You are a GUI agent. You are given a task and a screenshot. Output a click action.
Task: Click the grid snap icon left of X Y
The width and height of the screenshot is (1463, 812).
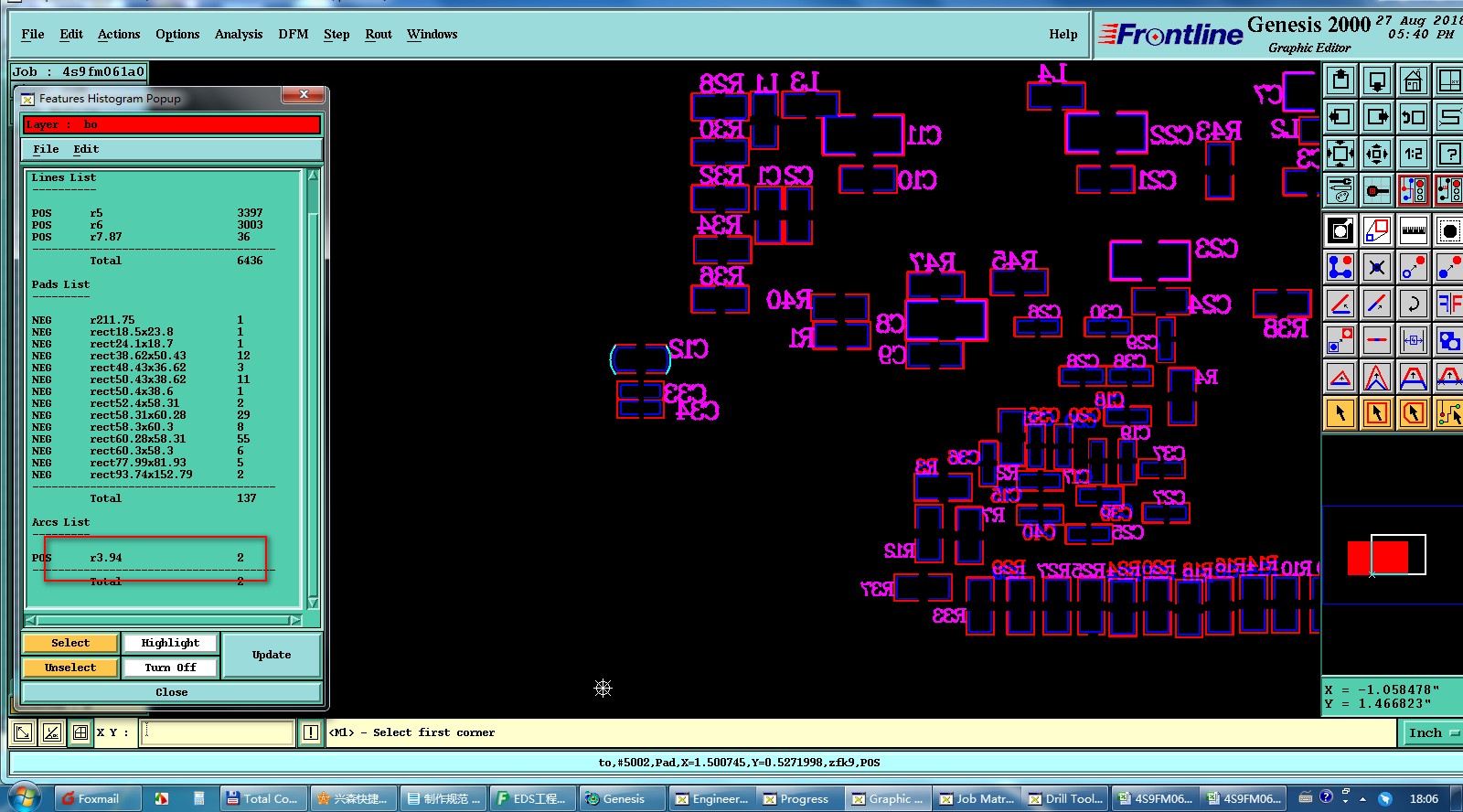pos(80,732)
